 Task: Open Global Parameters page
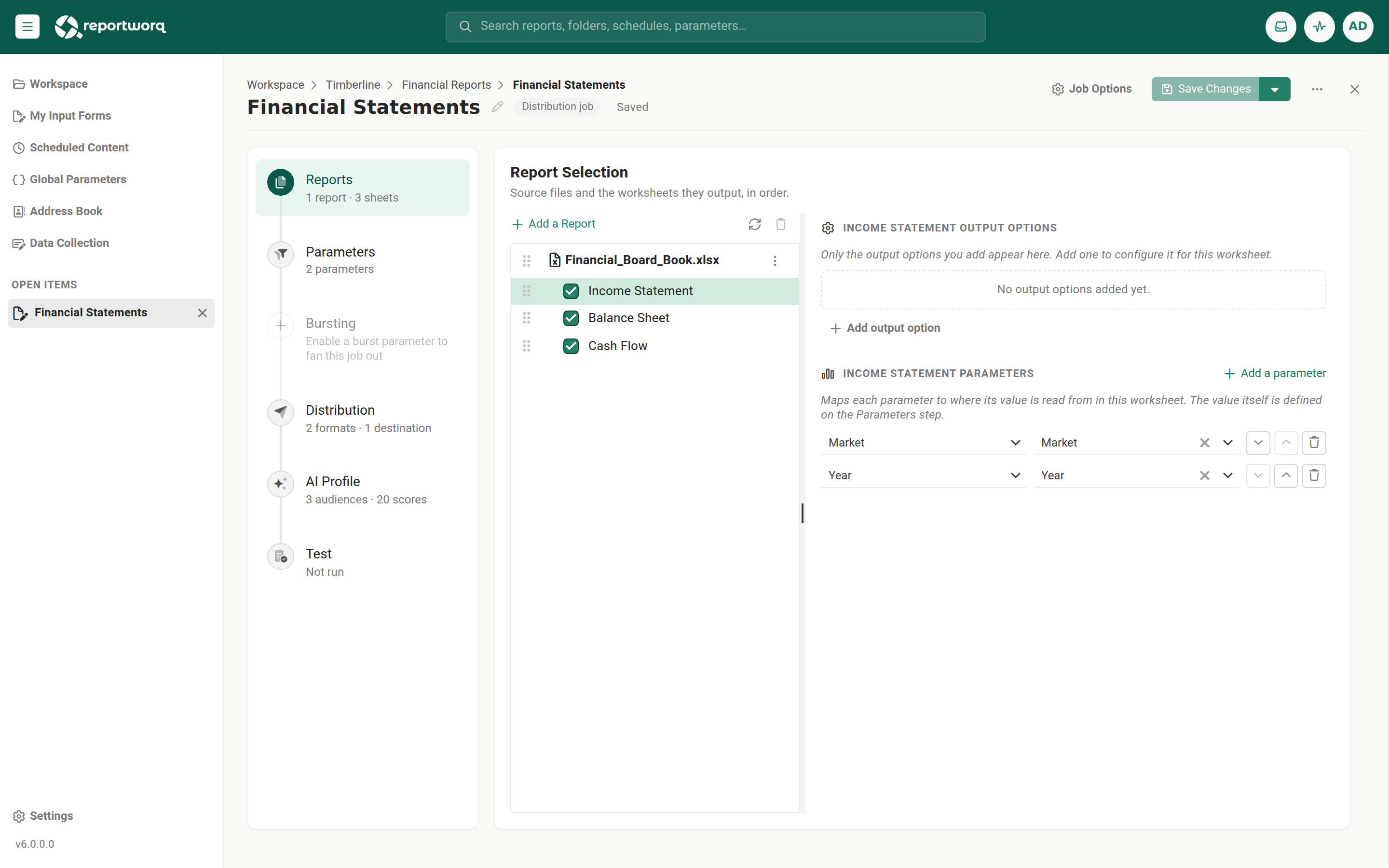pyautogui.click(x=69, y=180)
